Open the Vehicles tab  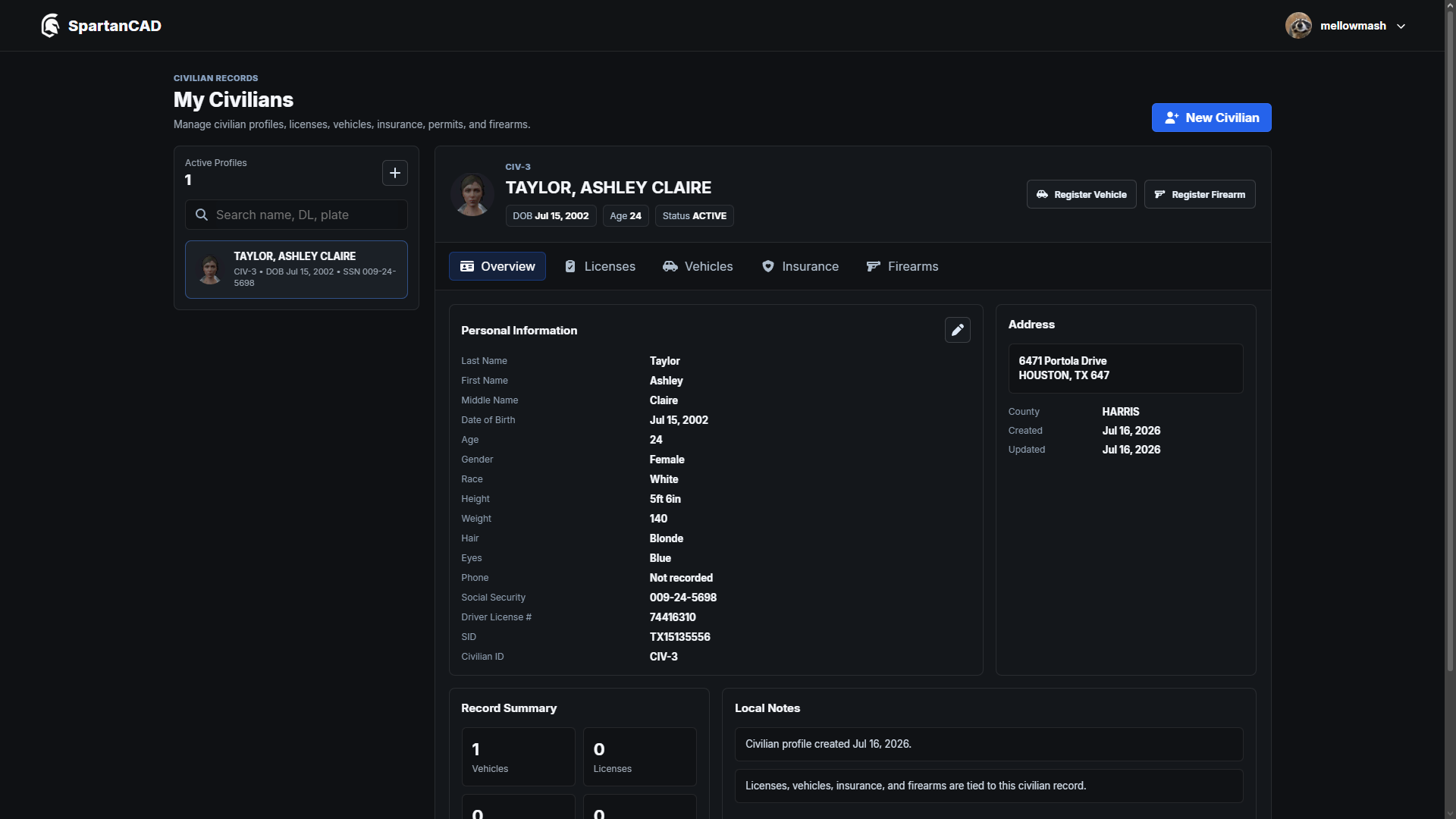point(698,266)
